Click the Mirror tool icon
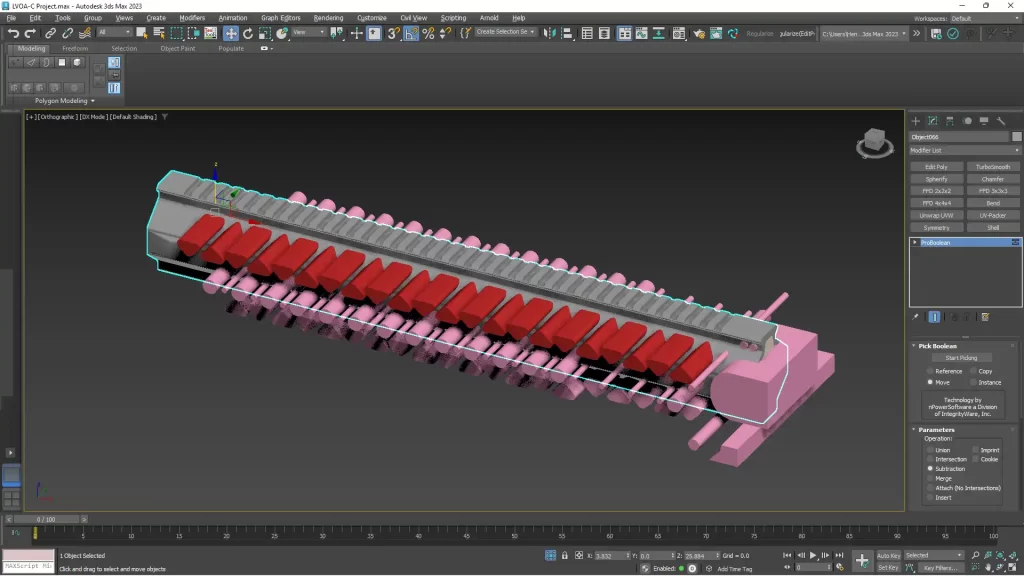Viewport: 1024px width, 576px height. pyautogui.click(x=550, y=33)
